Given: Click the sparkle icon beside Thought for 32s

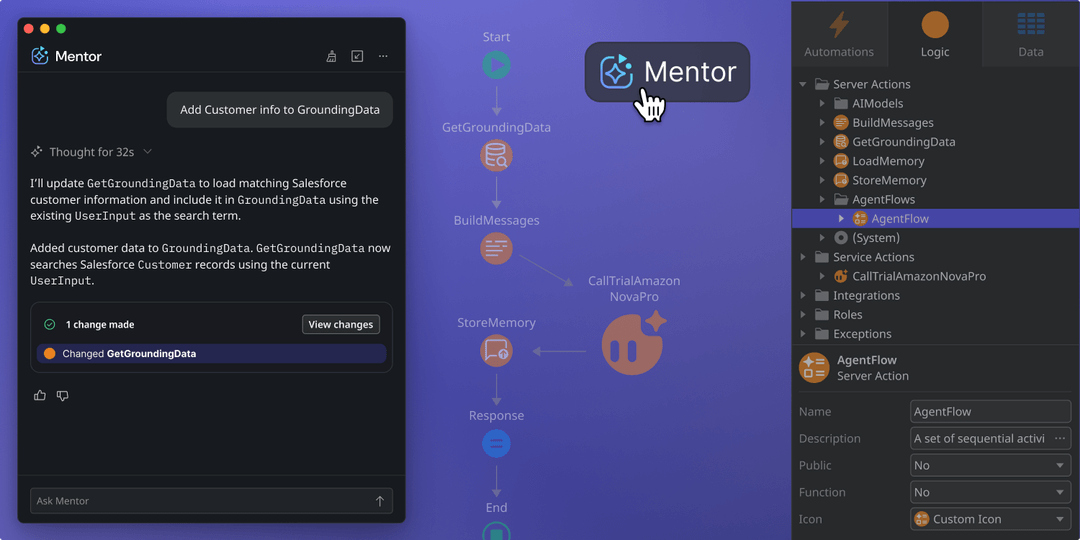Looking at the screenshot, I should tap(37, 152).
